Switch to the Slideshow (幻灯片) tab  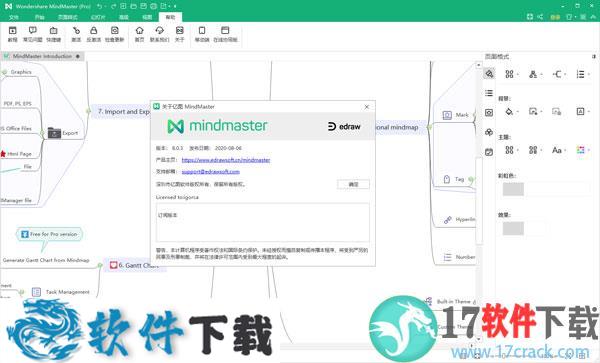(x=98, y=17)
